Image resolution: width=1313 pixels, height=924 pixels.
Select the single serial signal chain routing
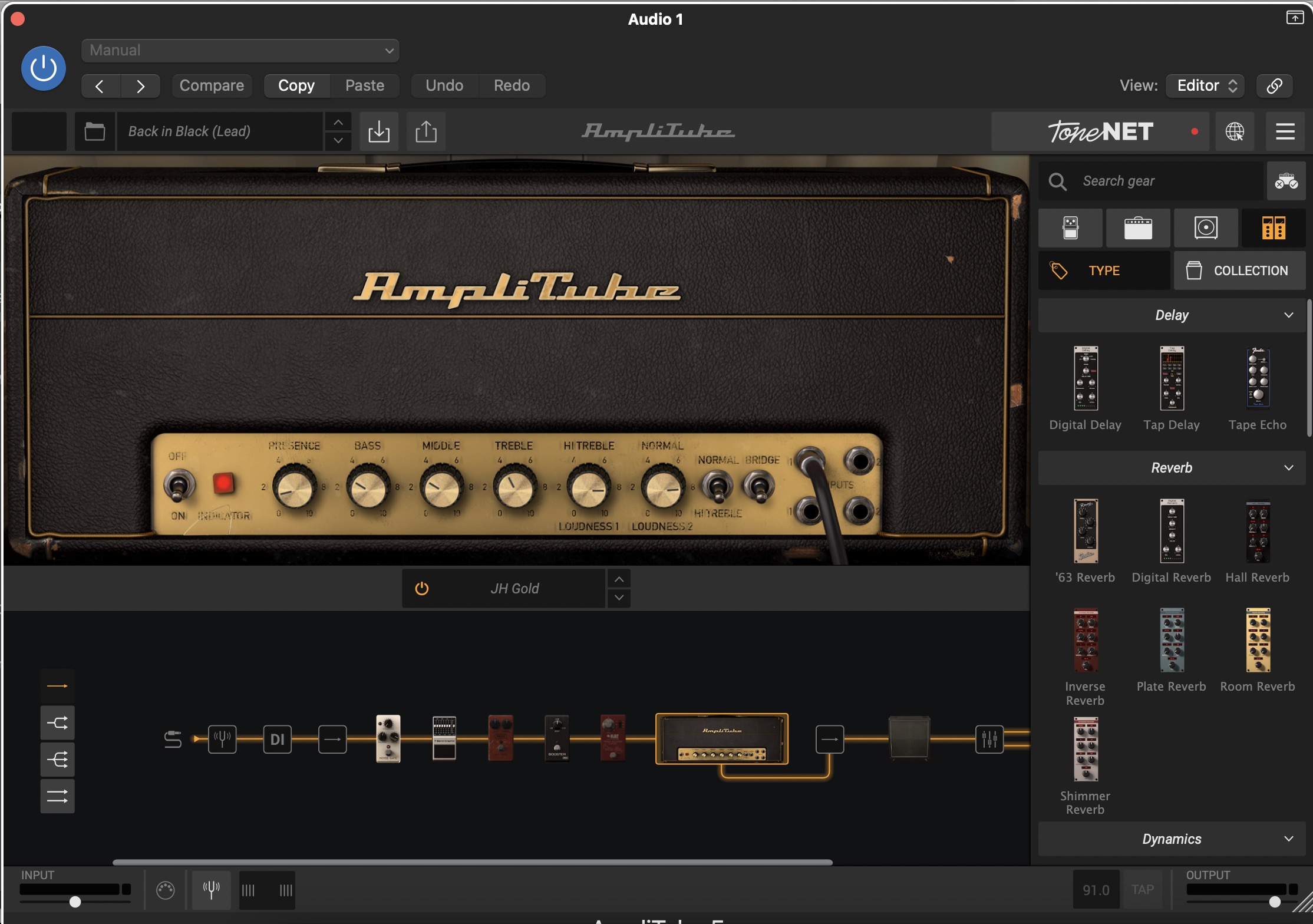pos(57,686)
